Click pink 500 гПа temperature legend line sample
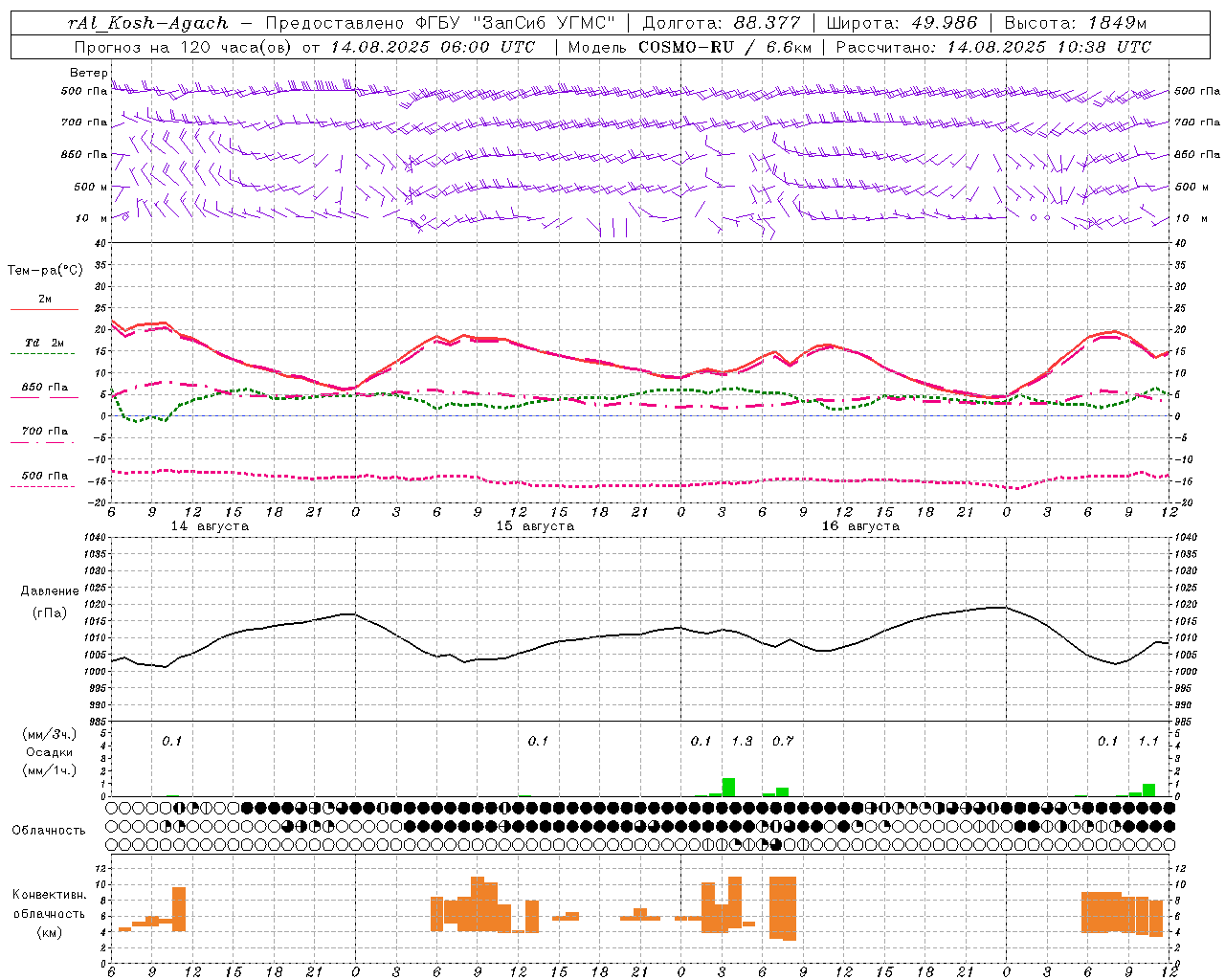Image resolution: width=1225 pixels, height=980 pixels. click(x=44, y=486)
